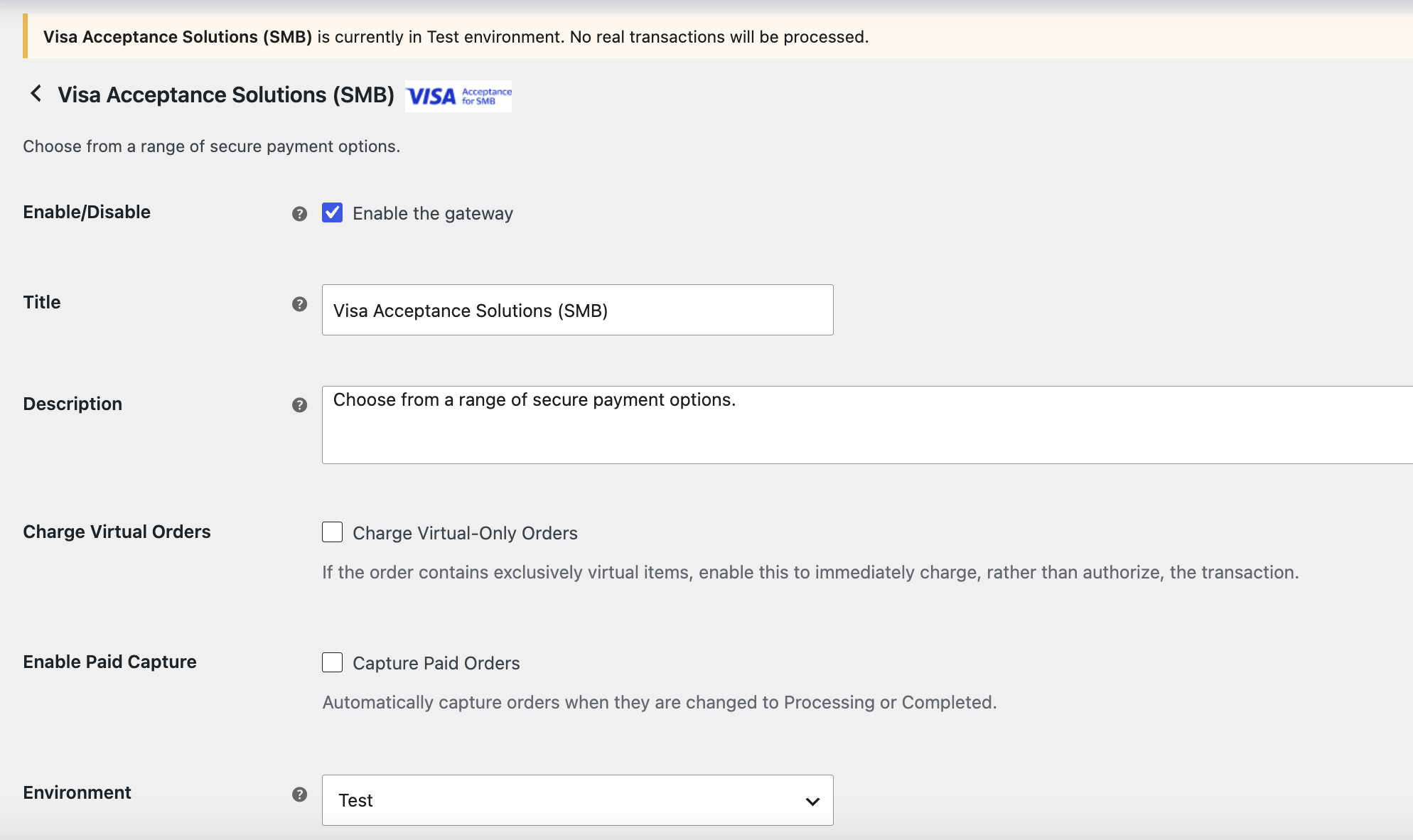1413x840 pixels.
Task: Tick Capture Paid Orders checkbox
Action: tap(332, 662)
